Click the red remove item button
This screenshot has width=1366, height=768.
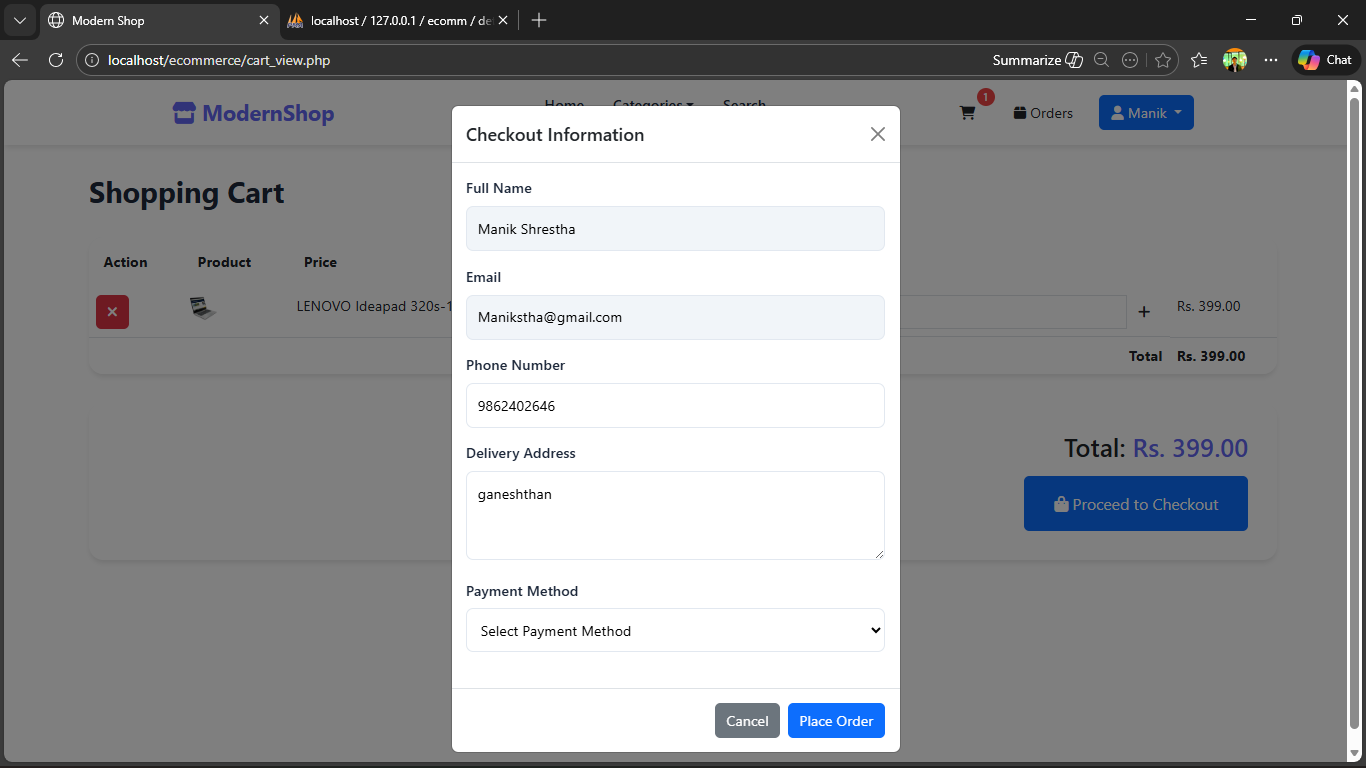coord(112,312)
